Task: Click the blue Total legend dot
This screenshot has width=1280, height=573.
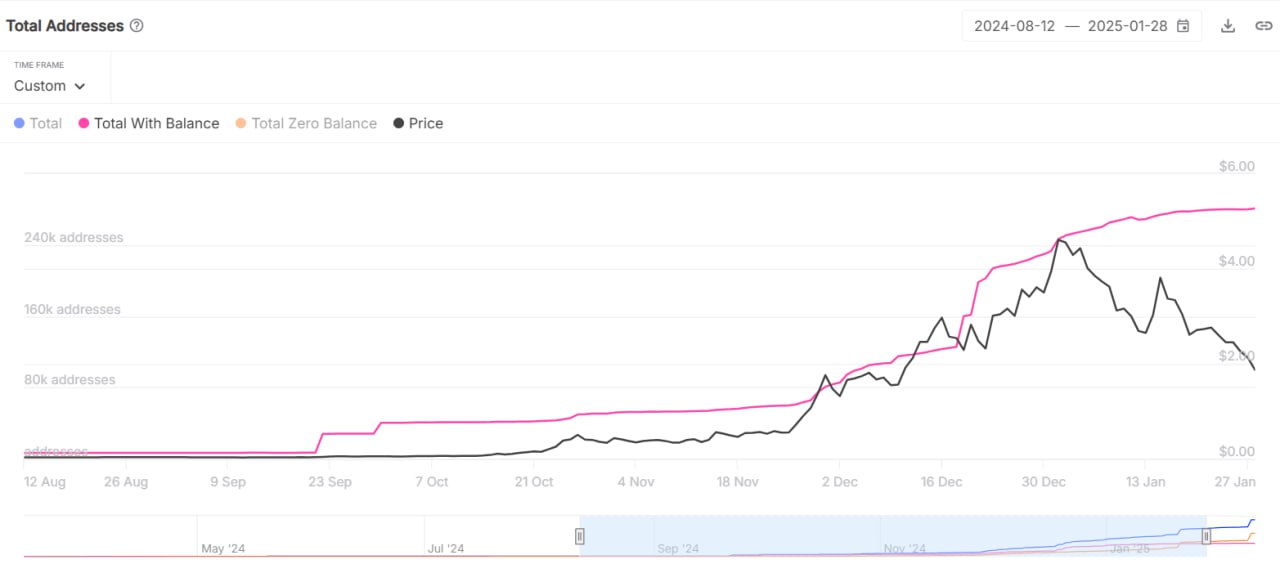Action: (19, 123)
